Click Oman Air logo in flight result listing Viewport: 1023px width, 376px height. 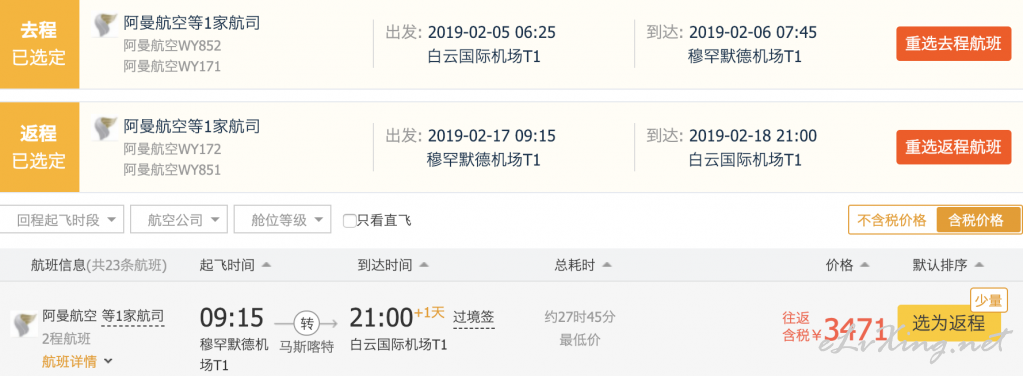coord(23,324)
